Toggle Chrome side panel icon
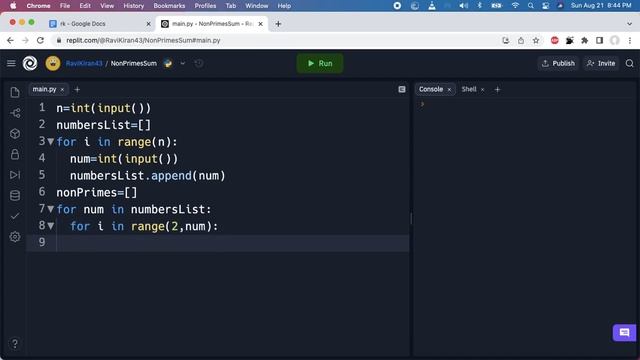Image resolution: width=640 pixels, height=360 pixels. (x=600, y=40)
